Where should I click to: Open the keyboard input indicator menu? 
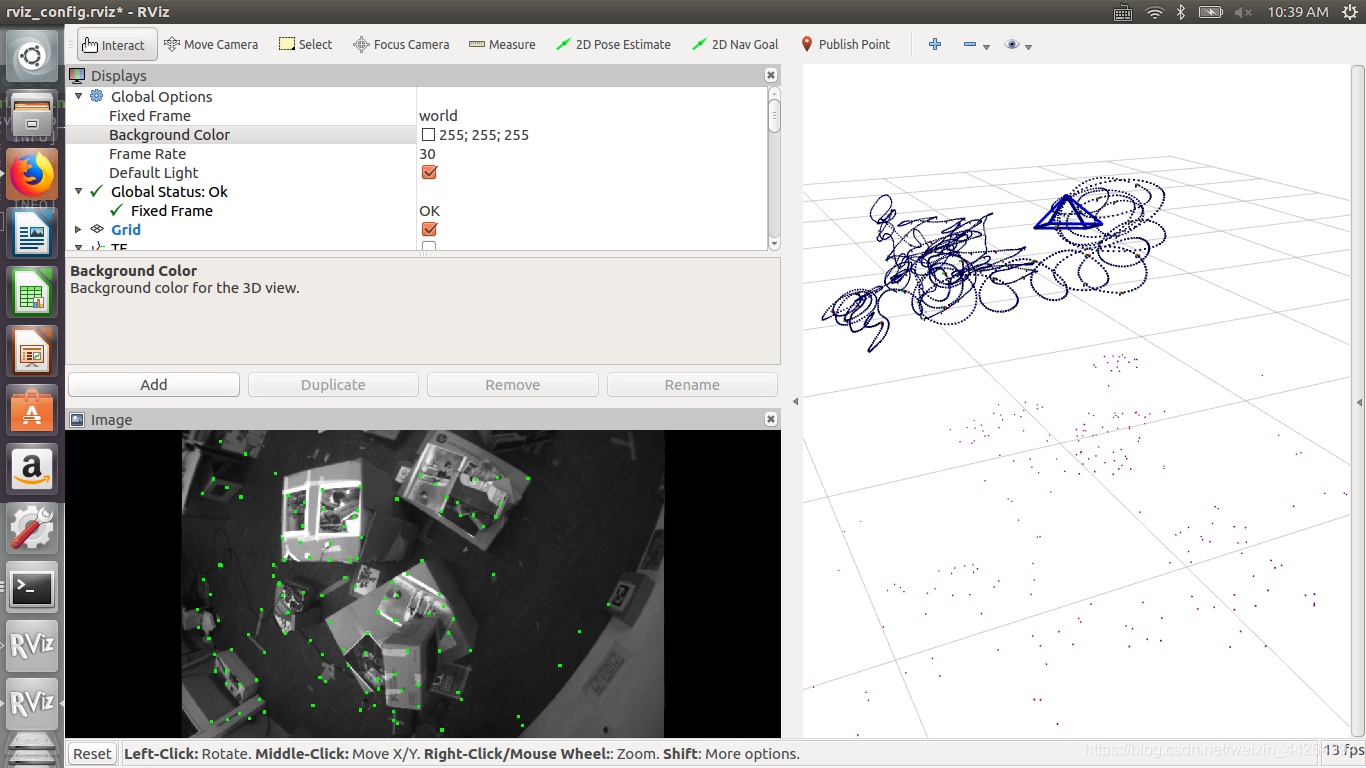coord(1123,12)
